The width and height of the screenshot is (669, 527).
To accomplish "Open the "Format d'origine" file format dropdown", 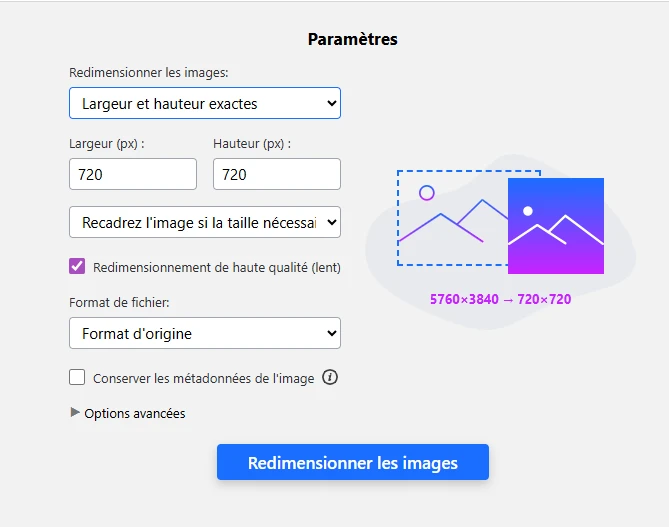I will tap(205, 333).
